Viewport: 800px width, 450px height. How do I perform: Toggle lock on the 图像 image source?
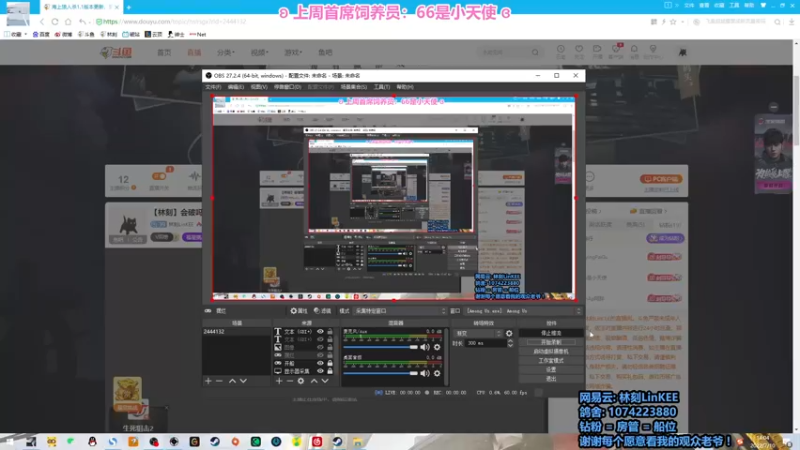pyautogui.click(x=330, y=347)
